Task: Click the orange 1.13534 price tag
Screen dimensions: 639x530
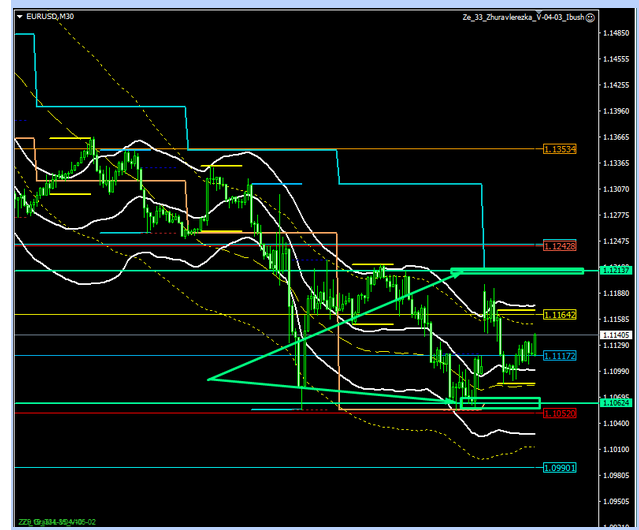Action: [x=561, y=149]
